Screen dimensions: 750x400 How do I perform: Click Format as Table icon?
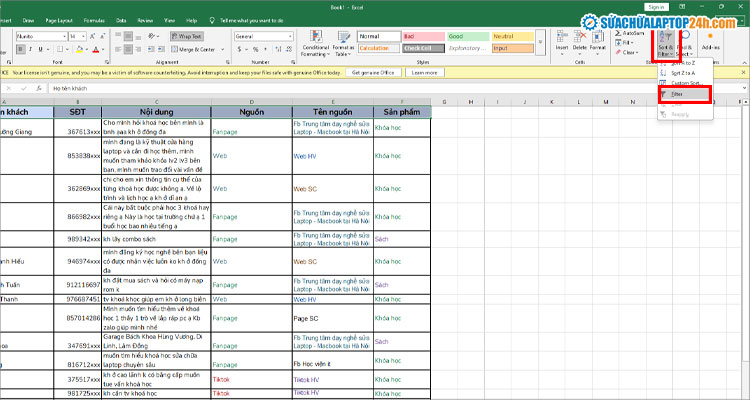(x=342, y=36)
